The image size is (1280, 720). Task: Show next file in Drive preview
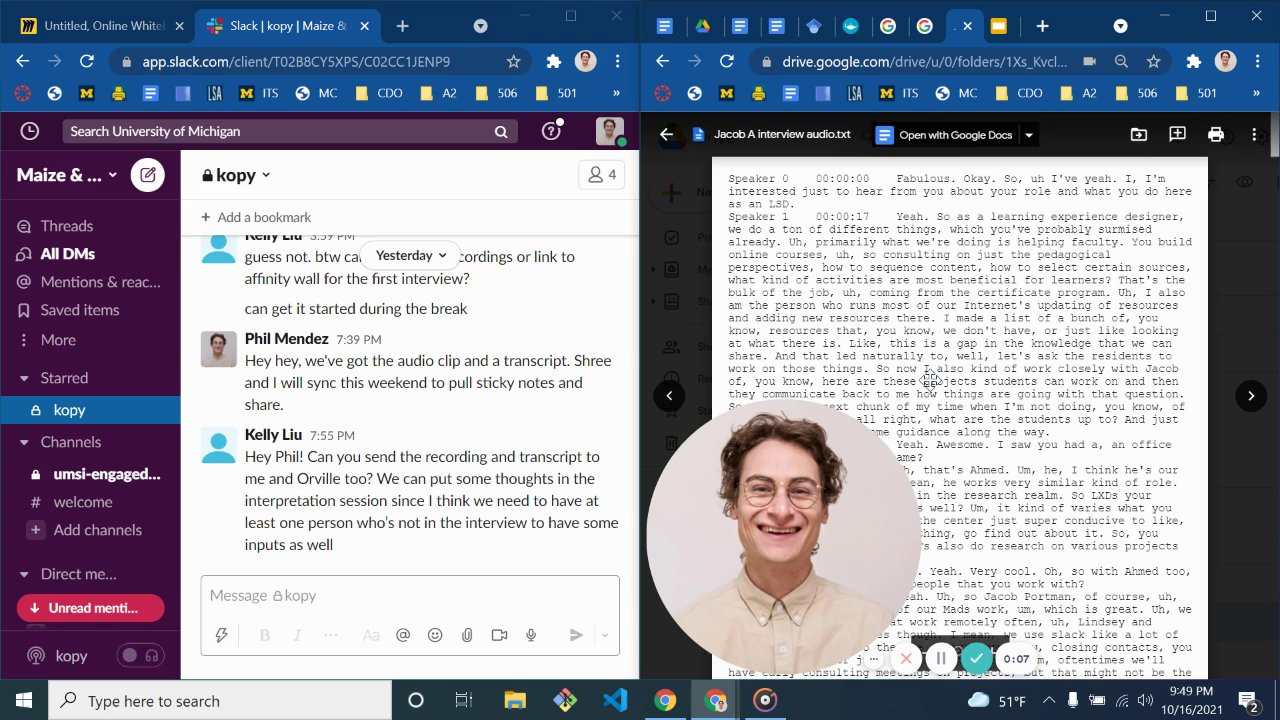[1251, 395]
